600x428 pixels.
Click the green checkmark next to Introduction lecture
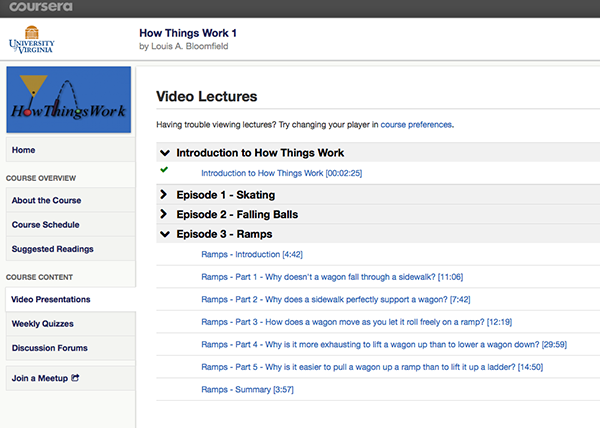coord(164,171)
